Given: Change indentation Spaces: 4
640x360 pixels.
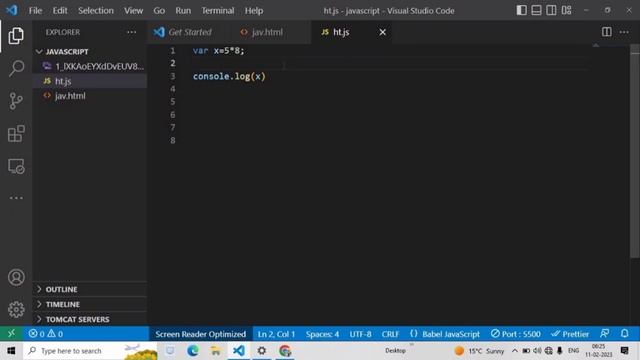Looking at the screenshot, I should coord(322,334).
